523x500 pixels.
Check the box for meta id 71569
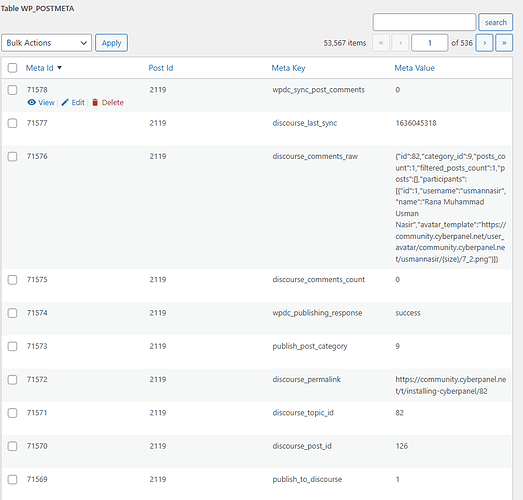pyautogui.click(x=12, y=479)
